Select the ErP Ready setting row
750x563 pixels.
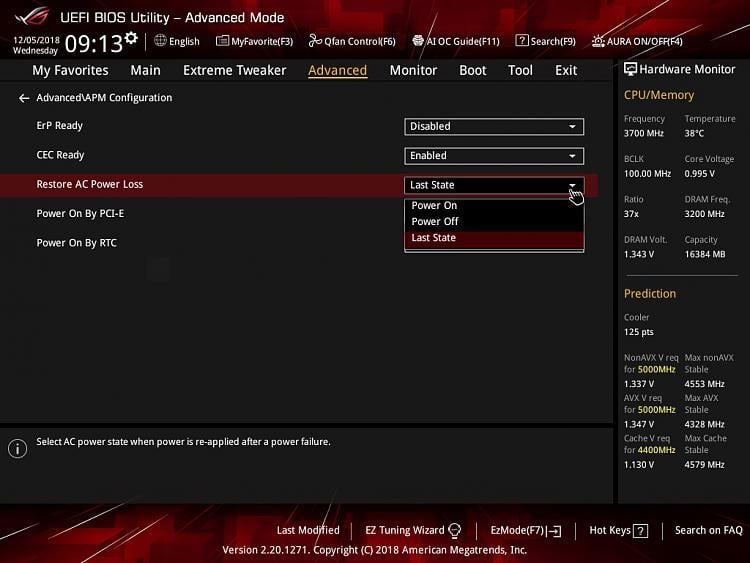coord(299,126)
